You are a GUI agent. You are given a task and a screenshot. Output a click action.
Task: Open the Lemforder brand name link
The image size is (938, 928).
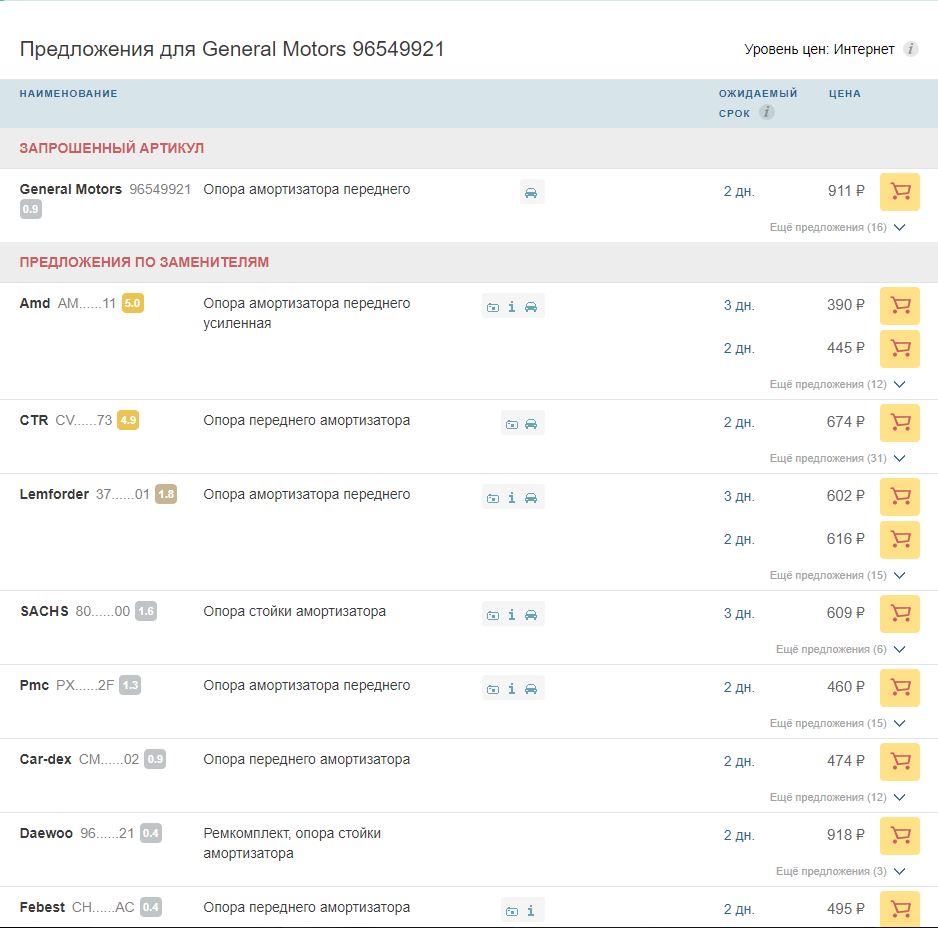54,494
